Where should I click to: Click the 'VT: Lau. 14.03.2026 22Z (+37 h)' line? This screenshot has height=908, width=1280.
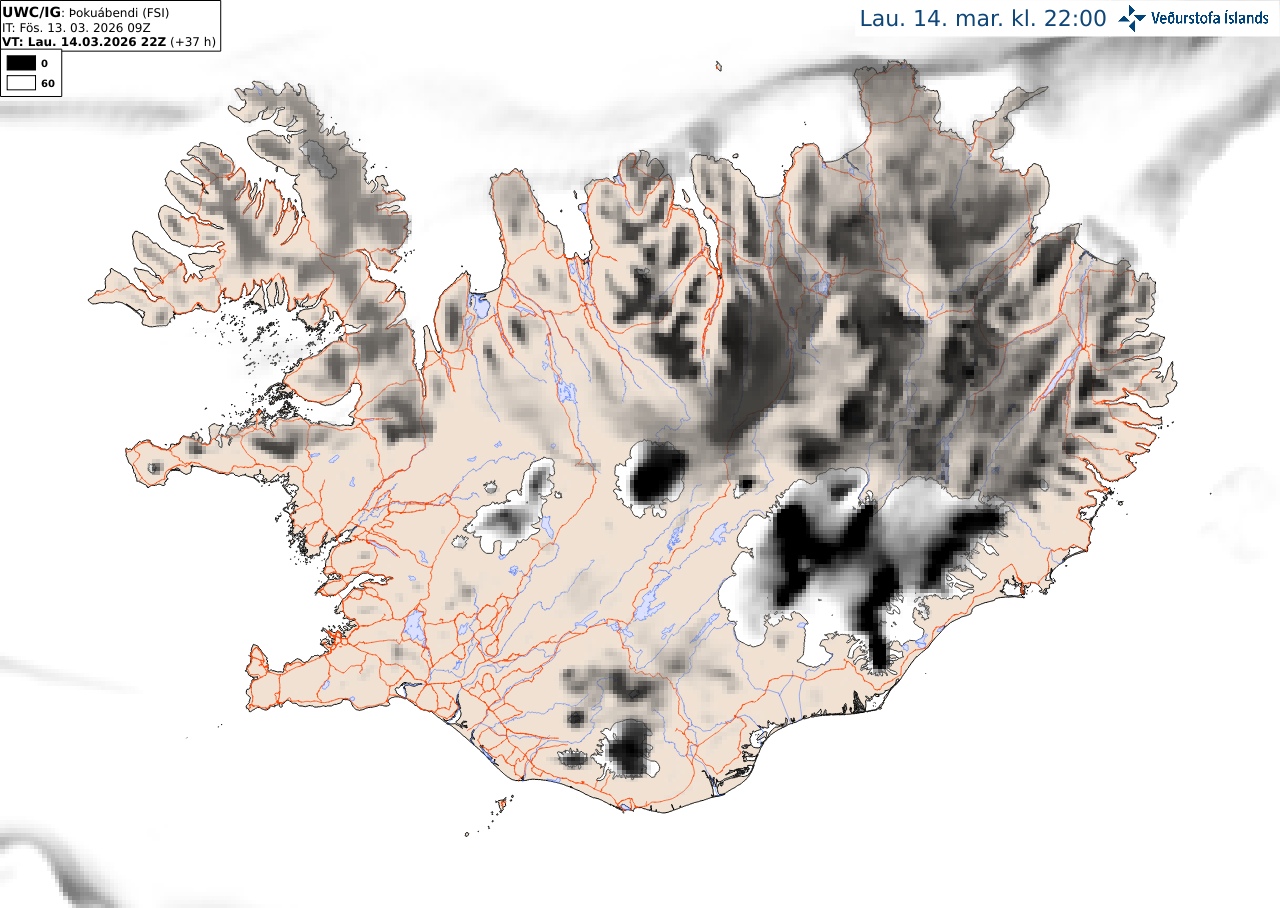(109, 42)
